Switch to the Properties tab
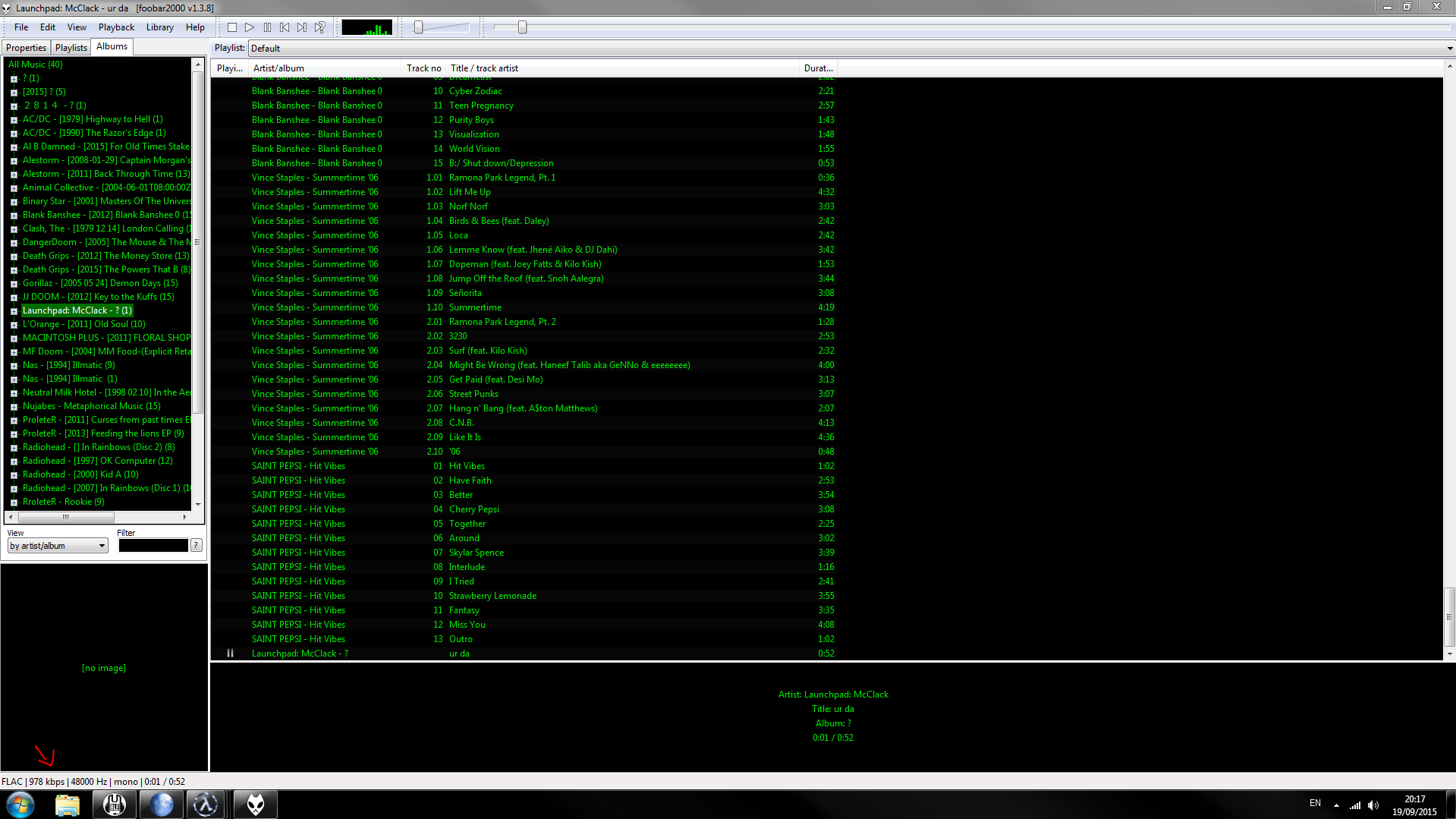 [27, 48]
